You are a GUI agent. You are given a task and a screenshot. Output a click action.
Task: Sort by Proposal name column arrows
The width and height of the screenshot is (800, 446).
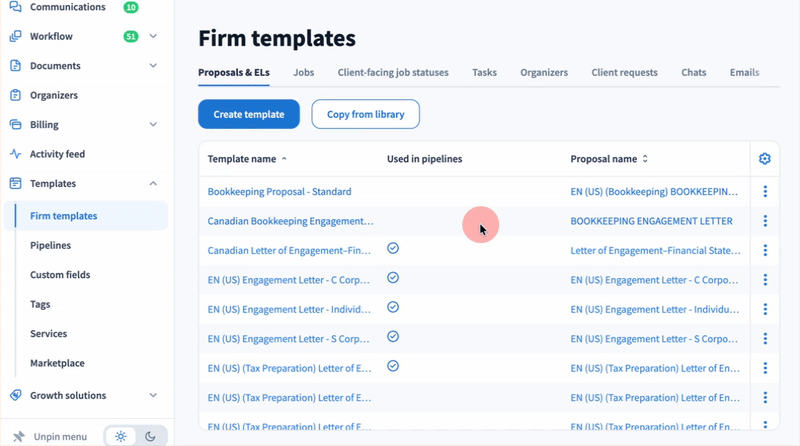645,159
